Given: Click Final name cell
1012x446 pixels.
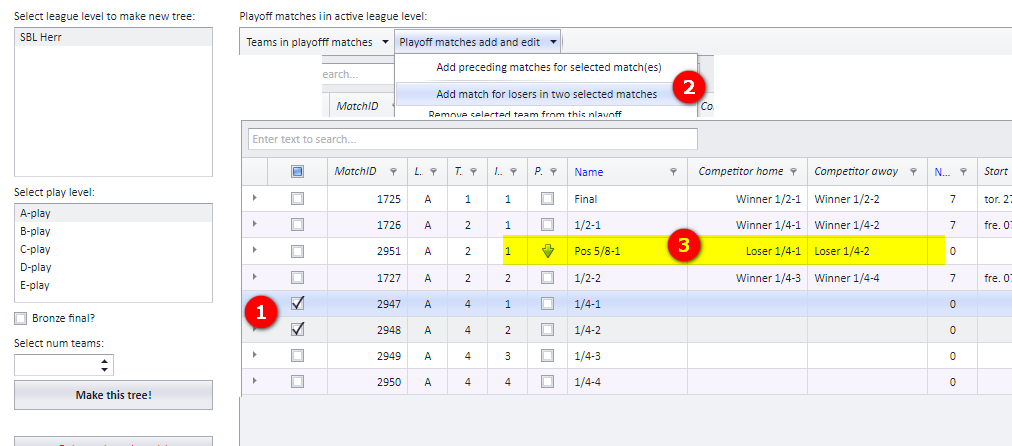Looking at the screenshot, I should (627, 199).
